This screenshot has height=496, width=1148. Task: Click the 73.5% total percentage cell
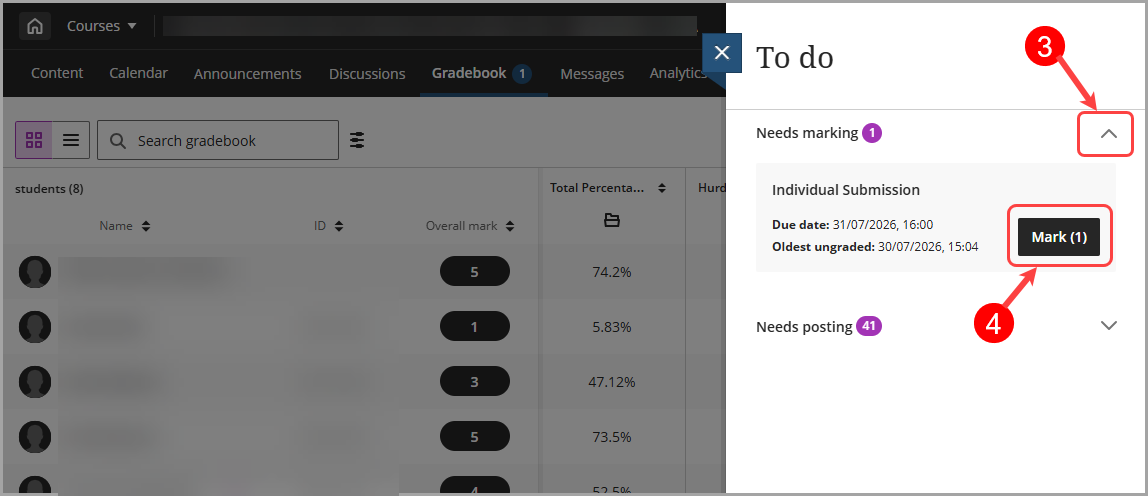pos(612,437)
